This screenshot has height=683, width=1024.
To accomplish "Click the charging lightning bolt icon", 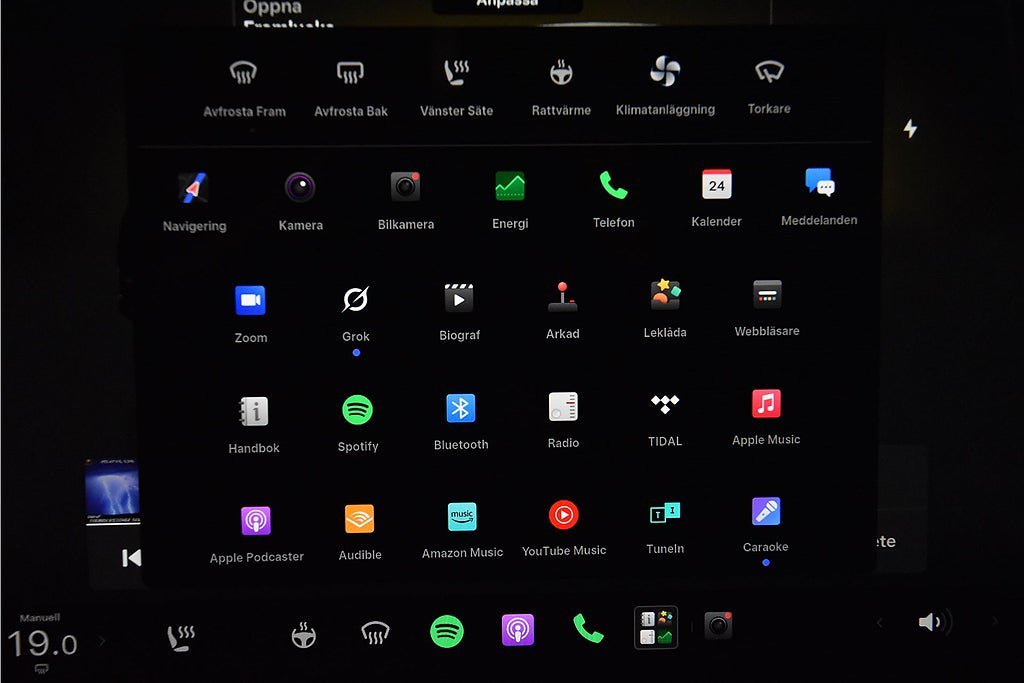I will [910, 128].
